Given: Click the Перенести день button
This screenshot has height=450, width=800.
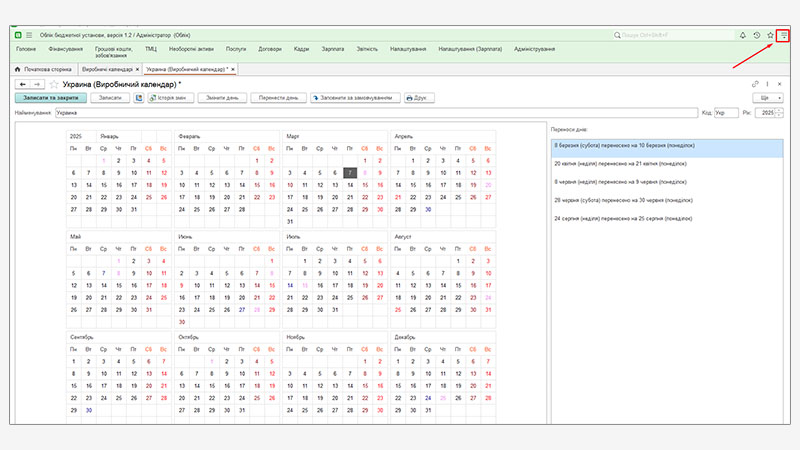Looking at the screenshot, I should (x=277, y=98).
